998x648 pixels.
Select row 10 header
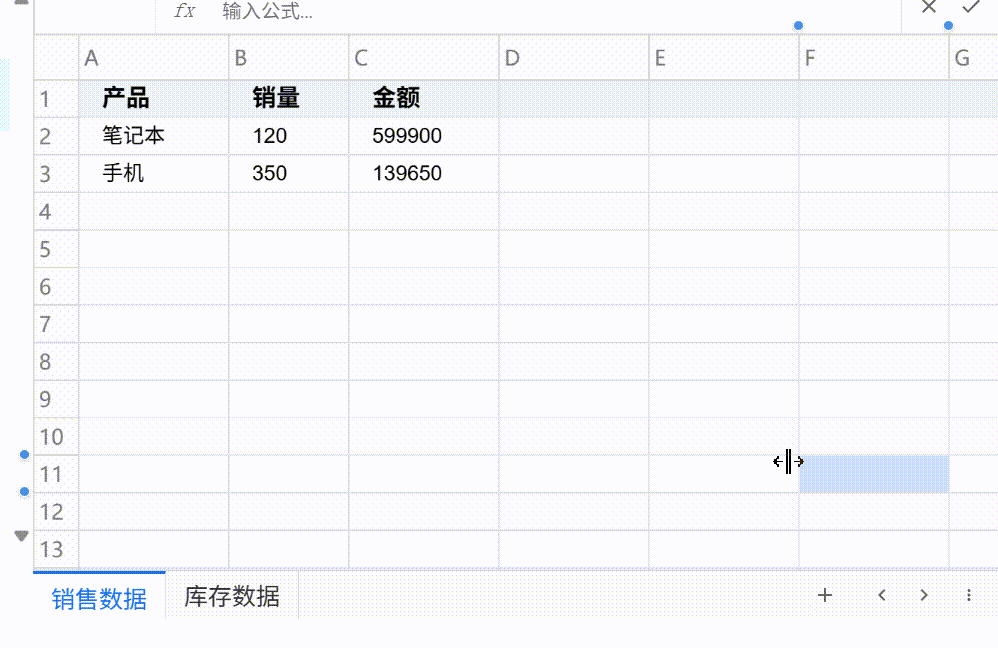[x=56, y=437]
